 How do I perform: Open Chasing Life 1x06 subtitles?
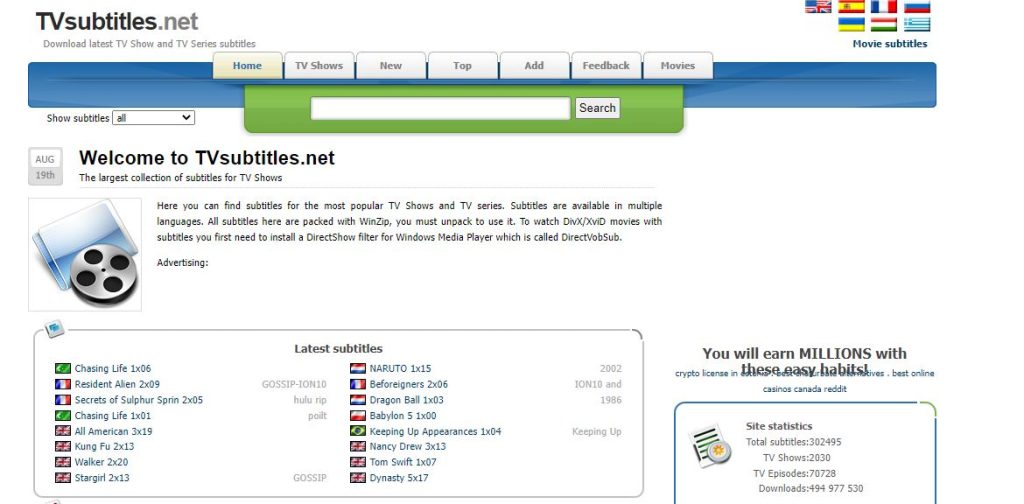point(112,368)
